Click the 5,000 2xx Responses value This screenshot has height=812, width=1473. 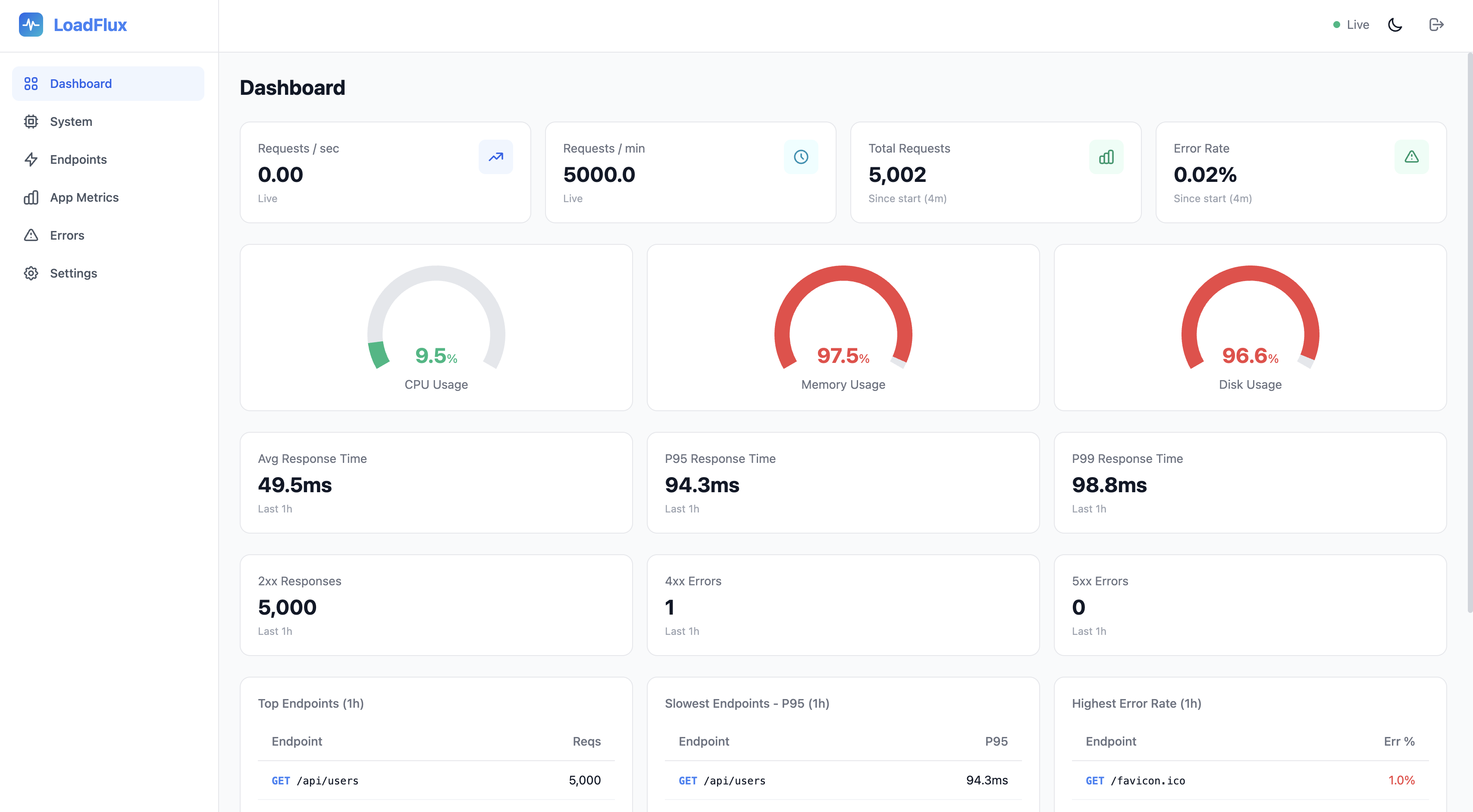(287, 607)
